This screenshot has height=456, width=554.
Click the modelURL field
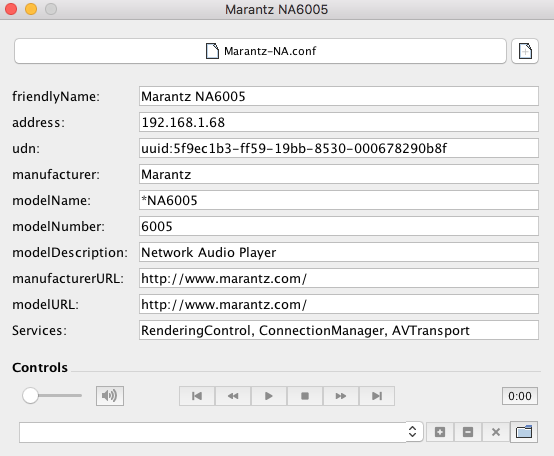click(x=338, y=304)
